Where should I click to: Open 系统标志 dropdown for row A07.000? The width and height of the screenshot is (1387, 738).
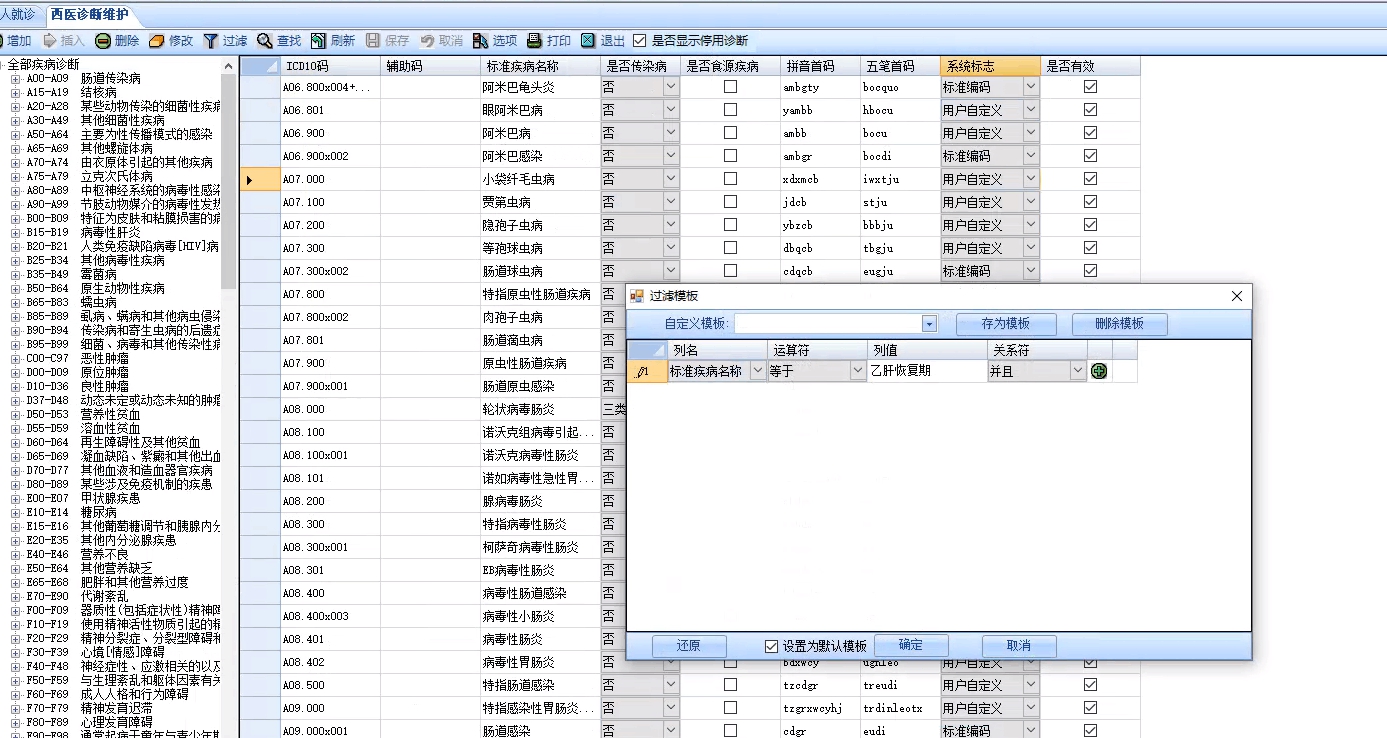[1031, 179]
